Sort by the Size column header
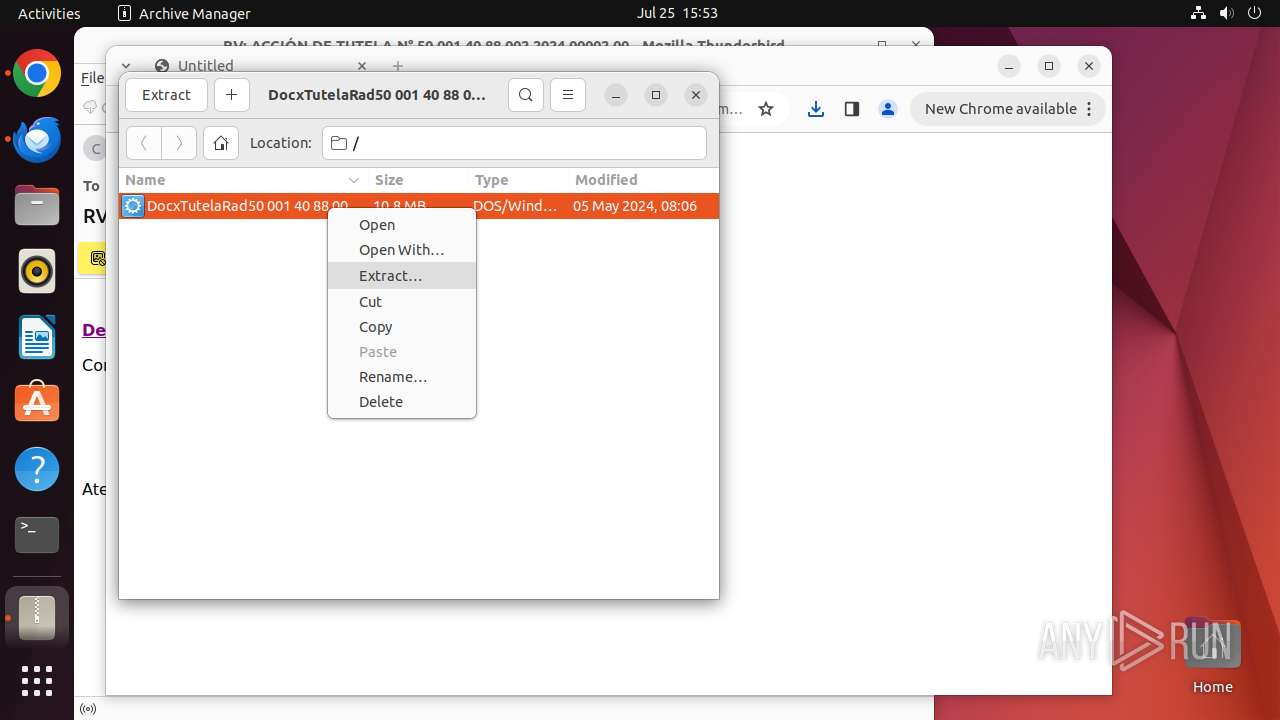1280x720 pixels. [x=418, y=180]
